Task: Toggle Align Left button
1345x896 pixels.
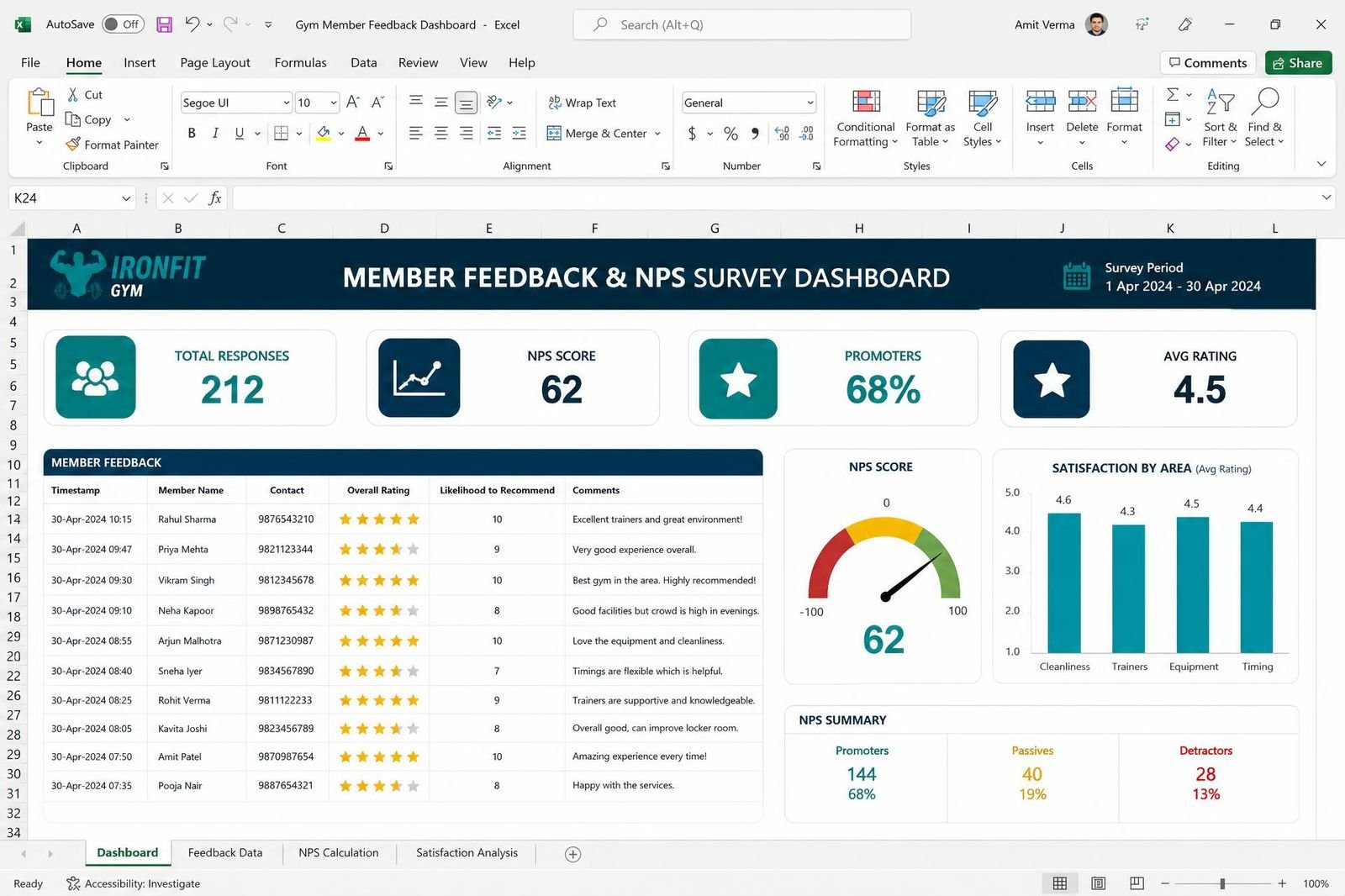Action: [x=416, y=133]
